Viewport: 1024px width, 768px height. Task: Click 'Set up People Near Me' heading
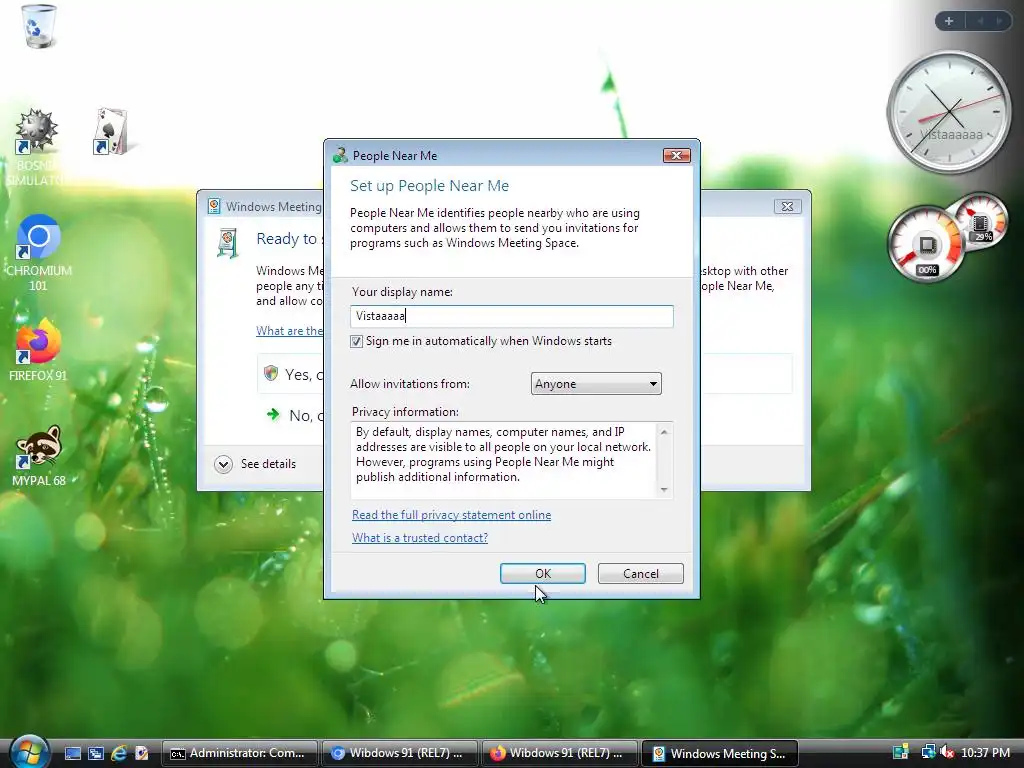tap(429, 185)
